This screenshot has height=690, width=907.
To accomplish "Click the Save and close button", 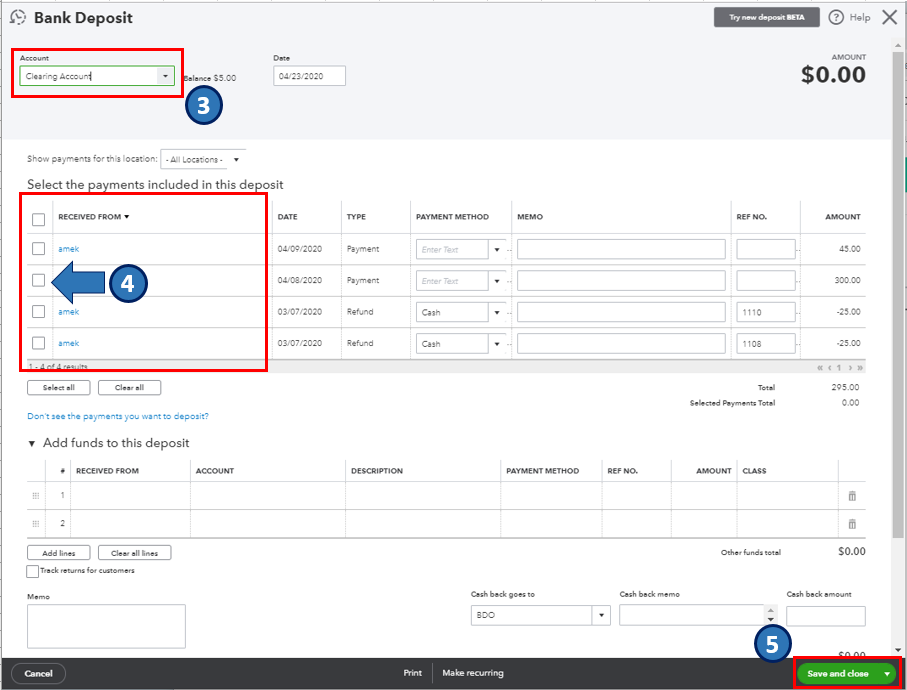I will pos(837,674).
